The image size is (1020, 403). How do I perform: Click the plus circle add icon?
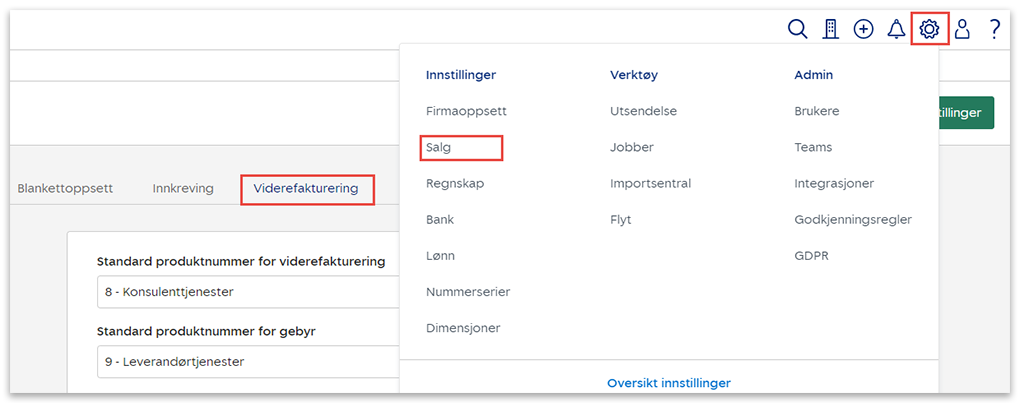point(863,30)
